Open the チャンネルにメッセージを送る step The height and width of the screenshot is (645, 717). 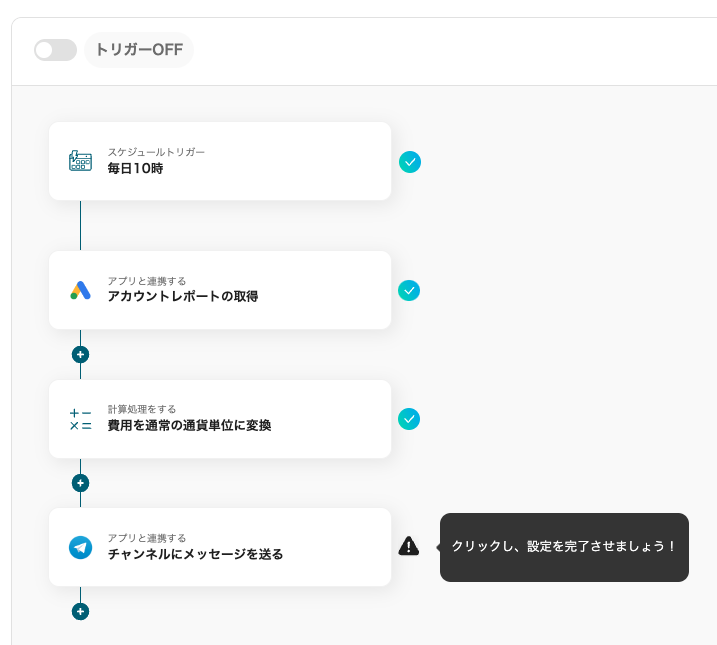[x=220, y=547]
